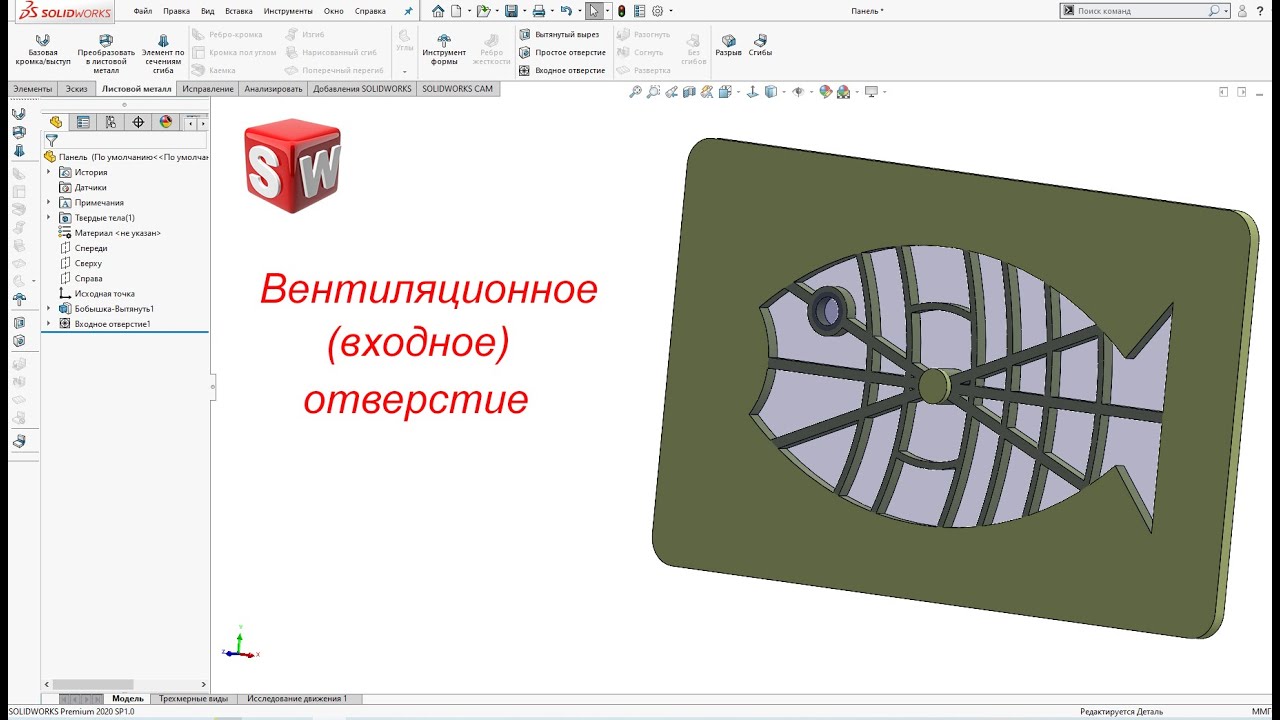1280x720 pixels.
Task: Select the Вытянутый вырез command
Action: 559,34
